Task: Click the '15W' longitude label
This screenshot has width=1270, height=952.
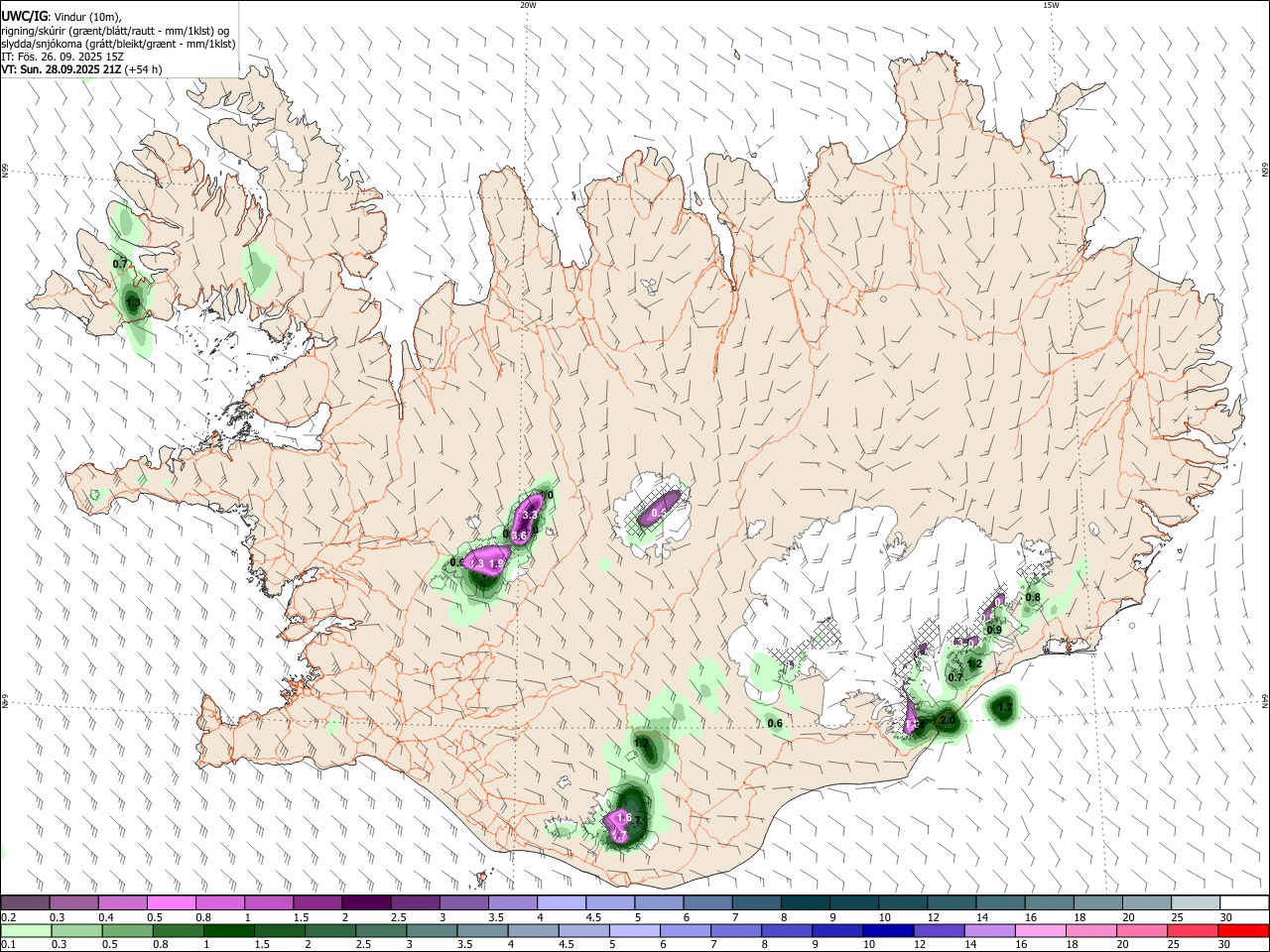Action: (1051, 5)
